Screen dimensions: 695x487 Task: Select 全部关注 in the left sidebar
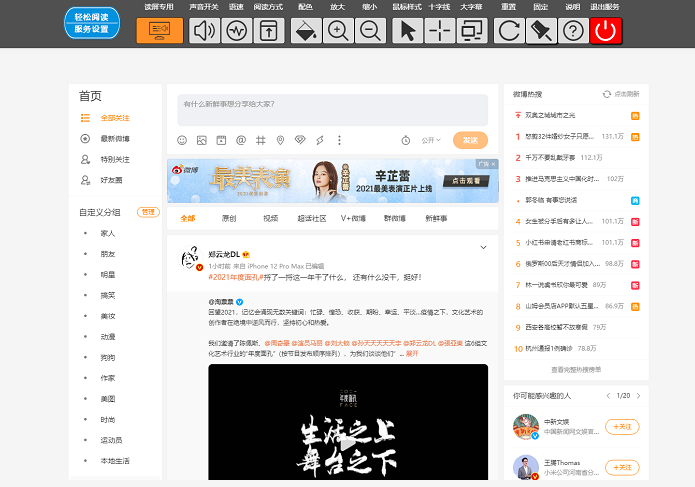coord(115,118)
